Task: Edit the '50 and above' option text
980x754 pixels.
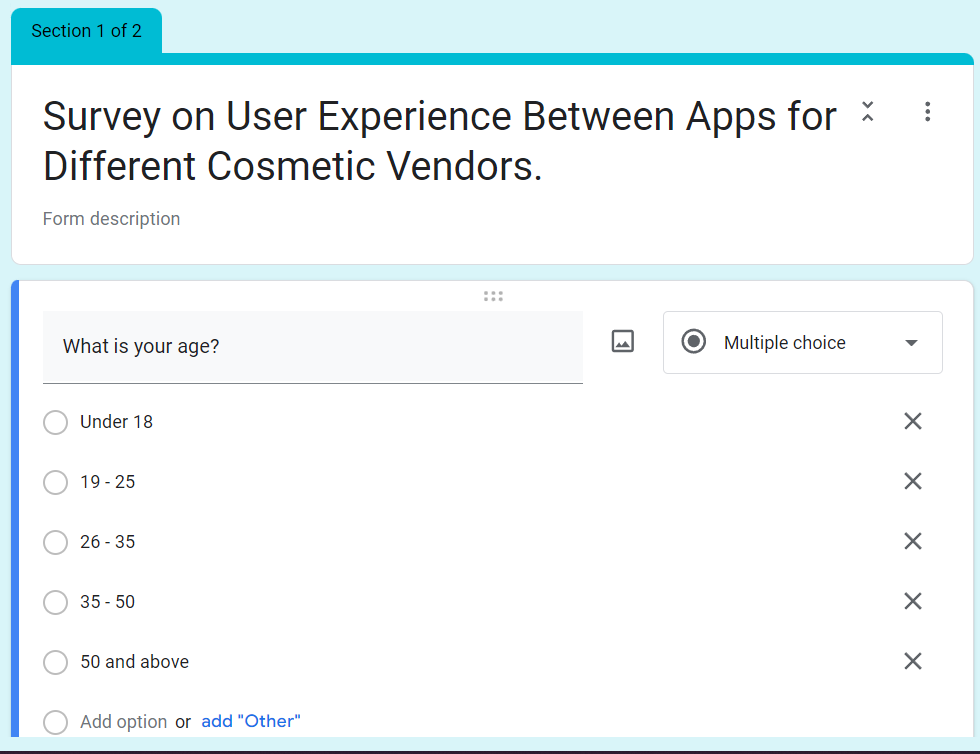Action: coord(134,662)
